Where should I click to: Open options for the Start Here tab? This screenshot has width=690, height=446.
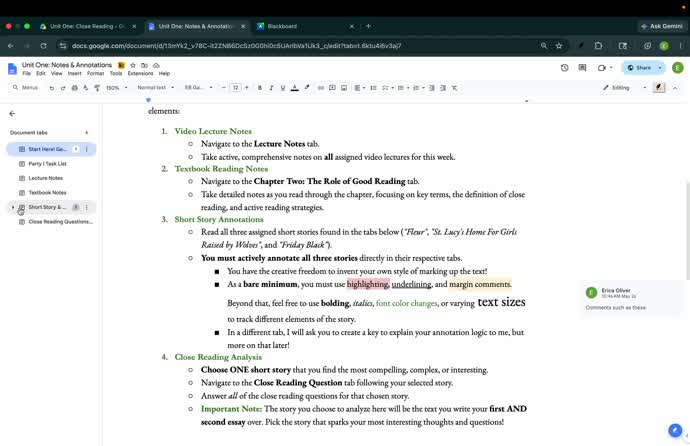tap(87, 149)
